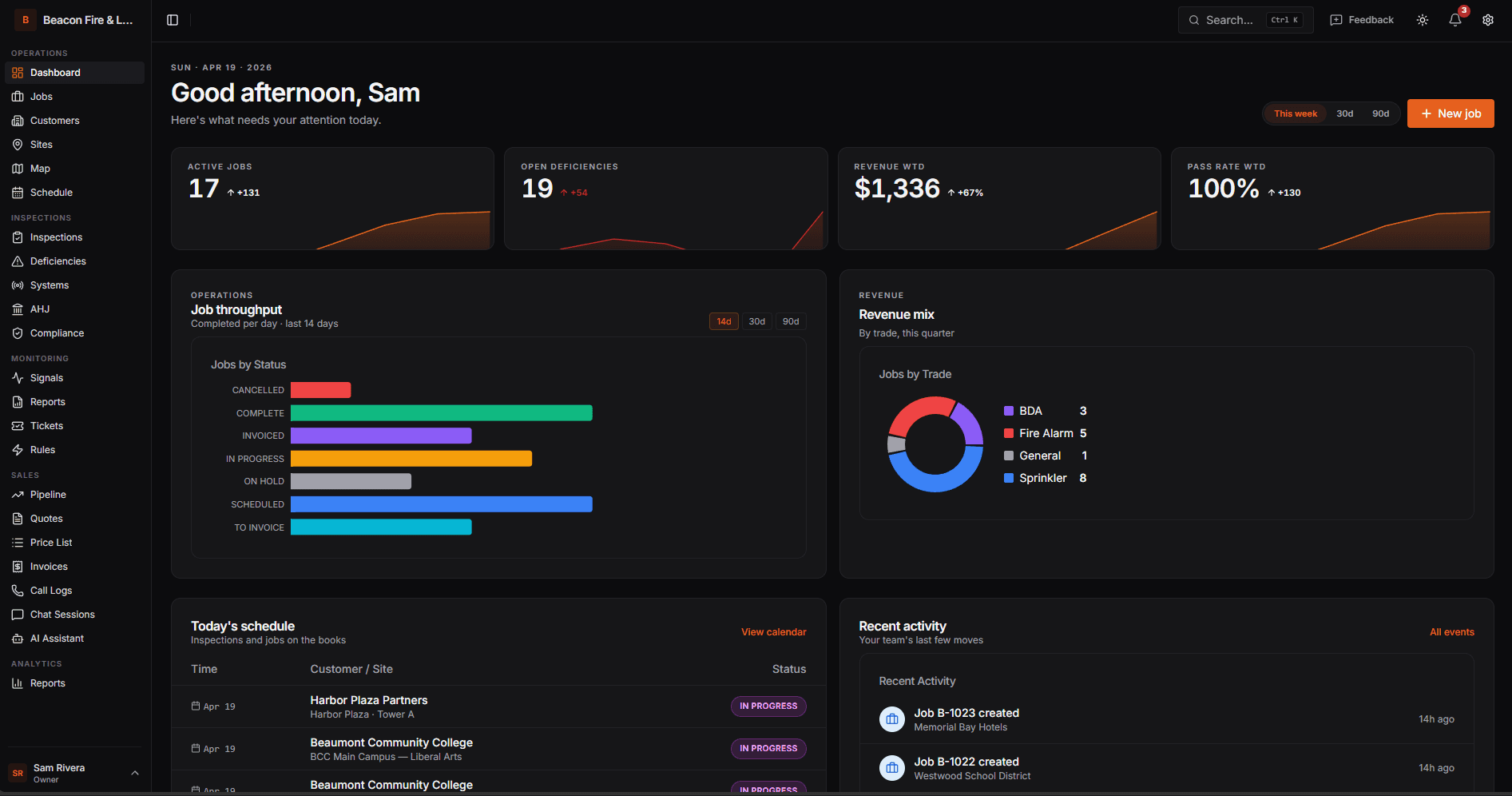Viewport: 1512px width, 796px height.
Task: Select the 90d period filter
Action: tap(1379, 113)
